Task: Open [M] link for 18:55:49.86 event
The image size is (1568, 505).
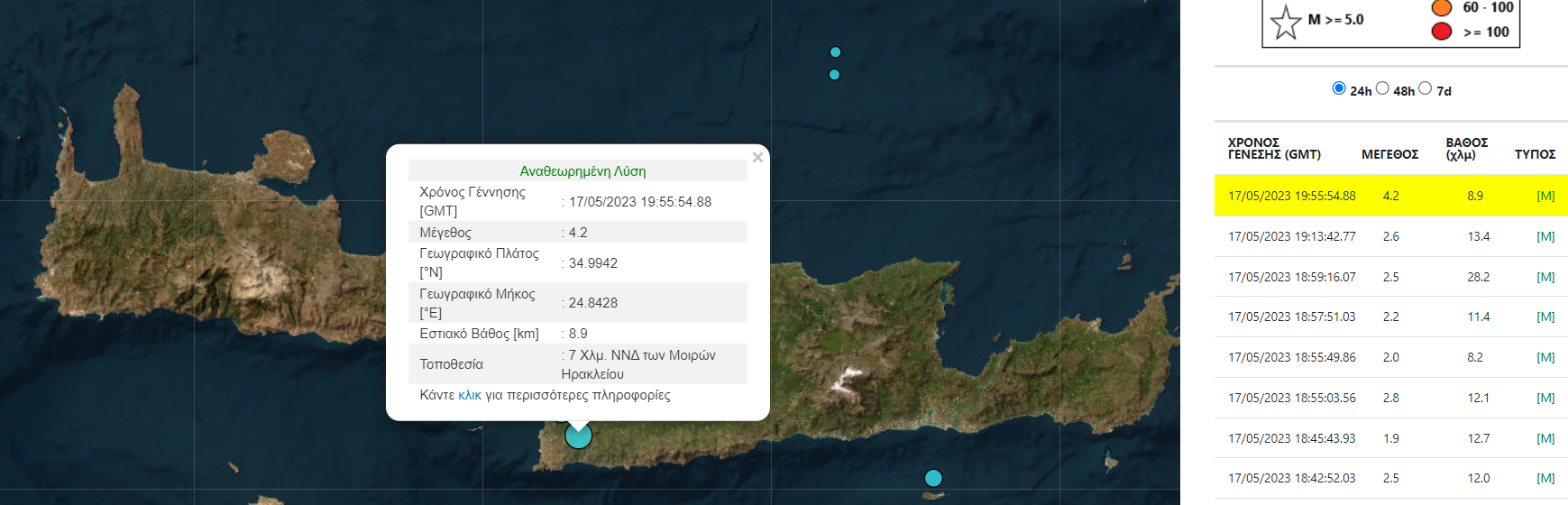Action: click(x=1545, y=357)
